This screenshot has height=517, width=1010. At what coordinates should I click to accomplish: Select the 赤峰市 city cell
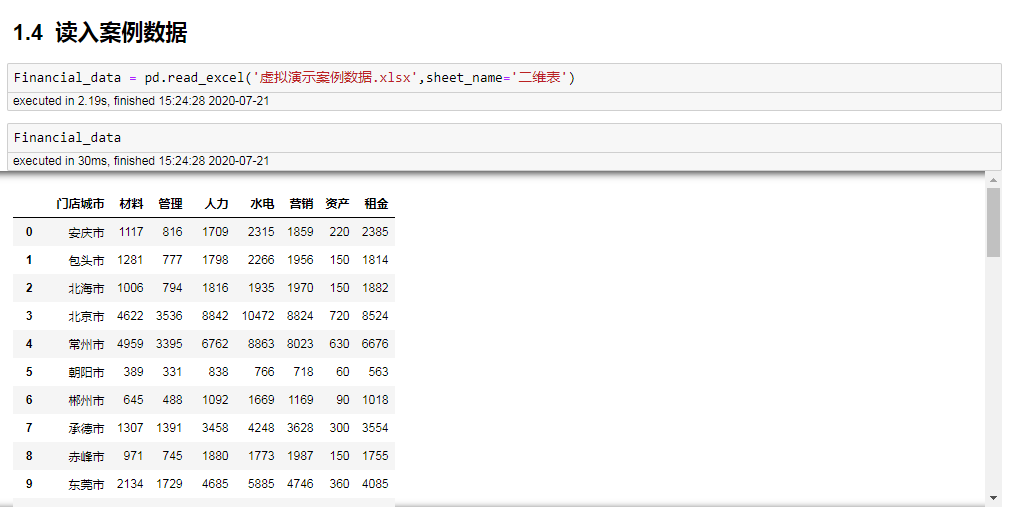coord(86,456)
